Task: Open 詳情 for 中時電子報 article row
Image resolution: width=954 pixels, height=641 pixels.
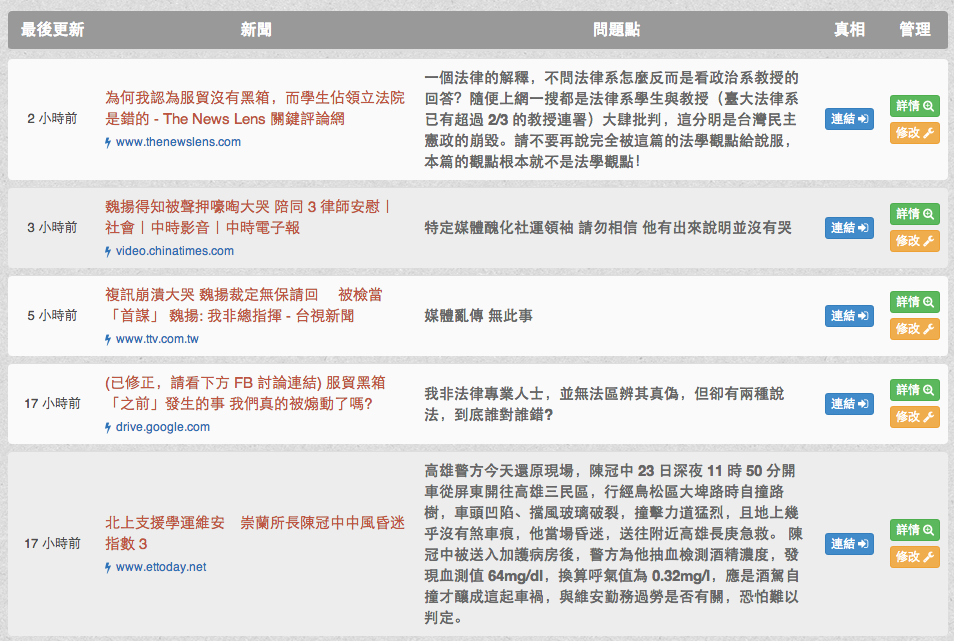Action: point(914,214)
